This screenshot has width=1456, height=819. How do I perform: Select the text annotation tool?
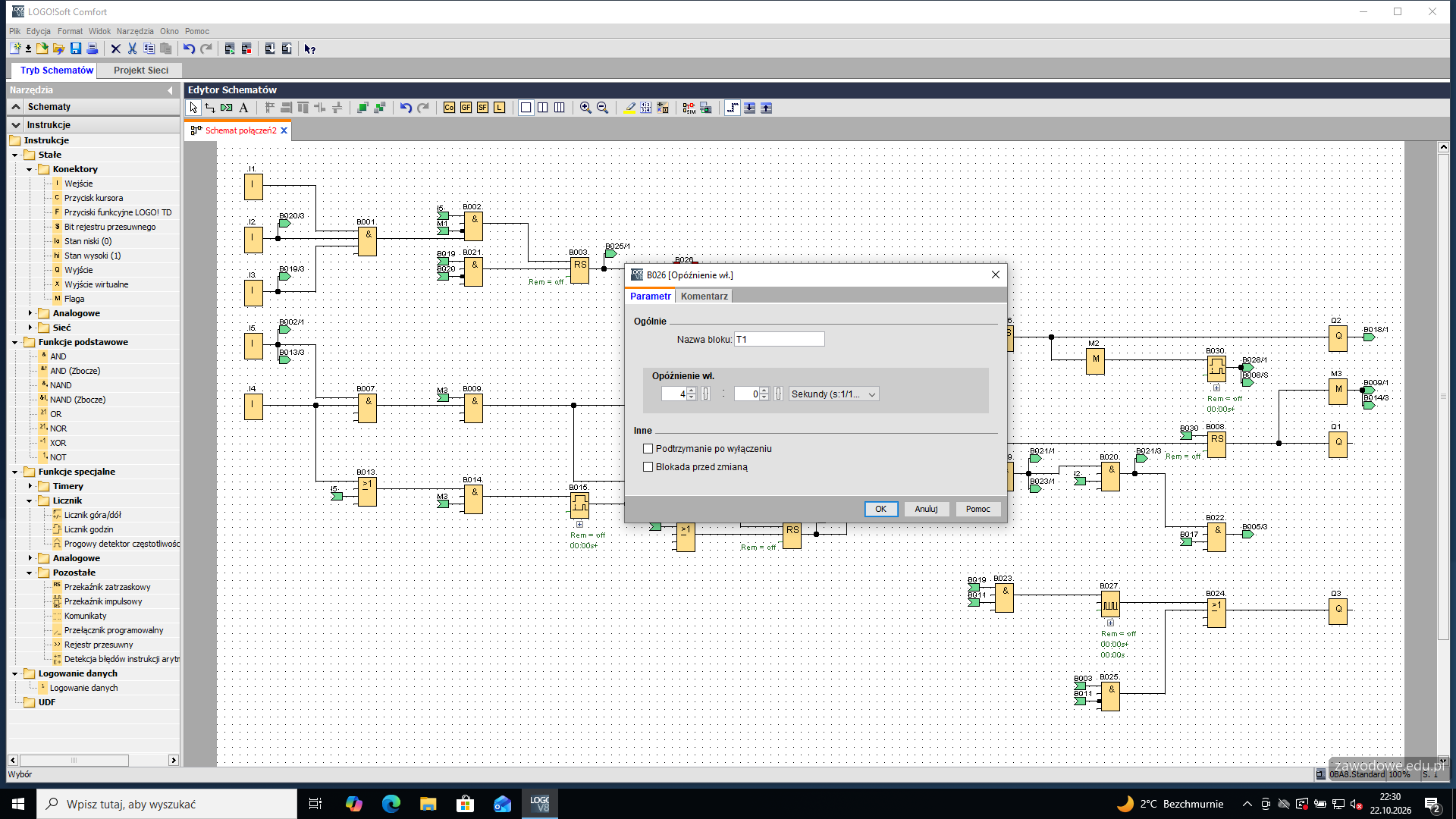pos(243,108)
